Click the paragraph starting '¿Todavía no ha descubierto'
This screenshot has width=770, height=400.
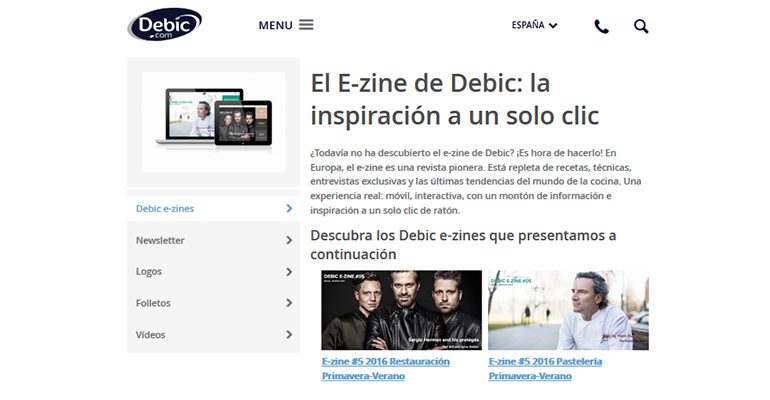coord(476,182)
